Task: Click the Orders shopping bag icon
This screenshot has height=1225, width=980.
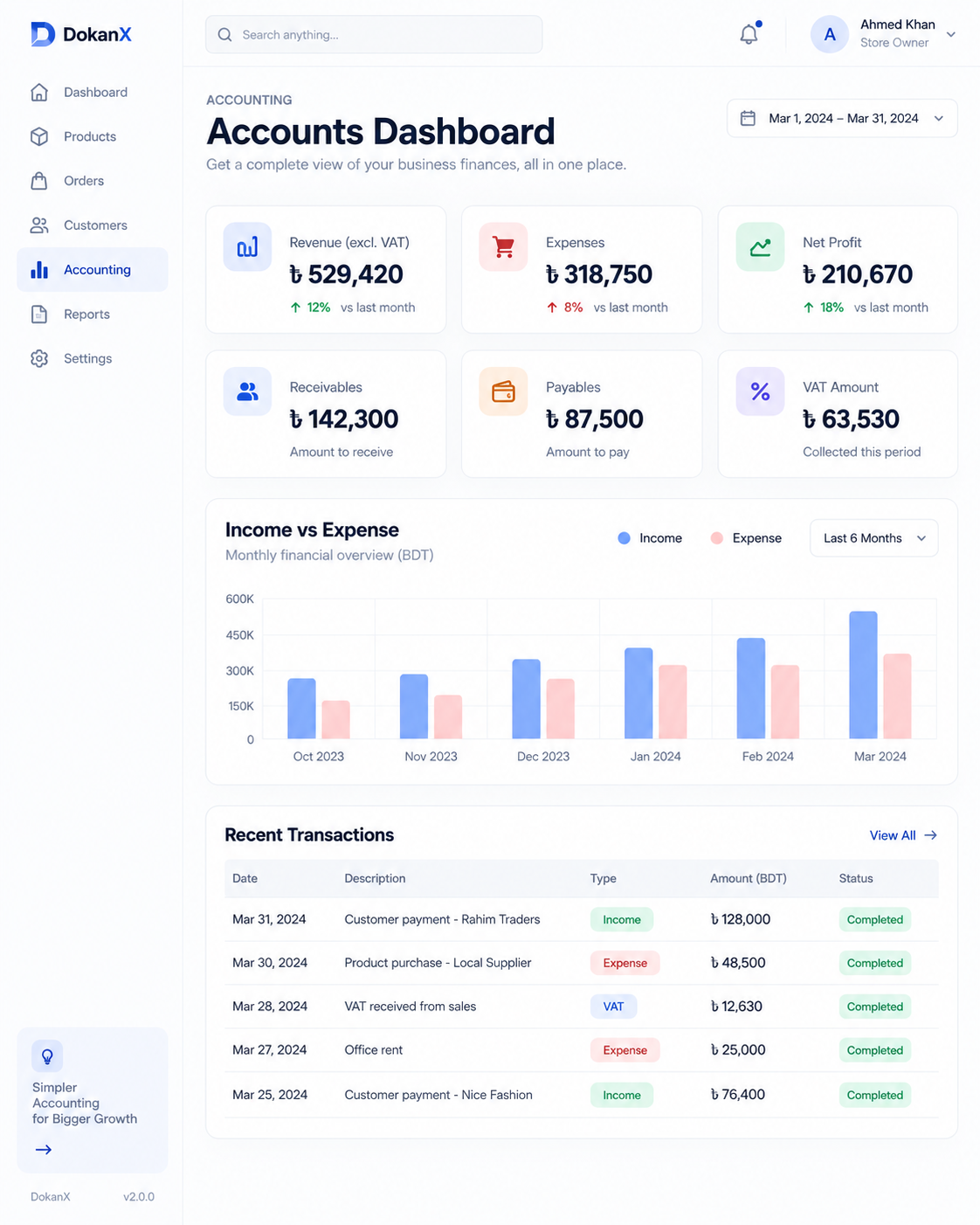Action: pyautogui.click(x=39, y=181)
